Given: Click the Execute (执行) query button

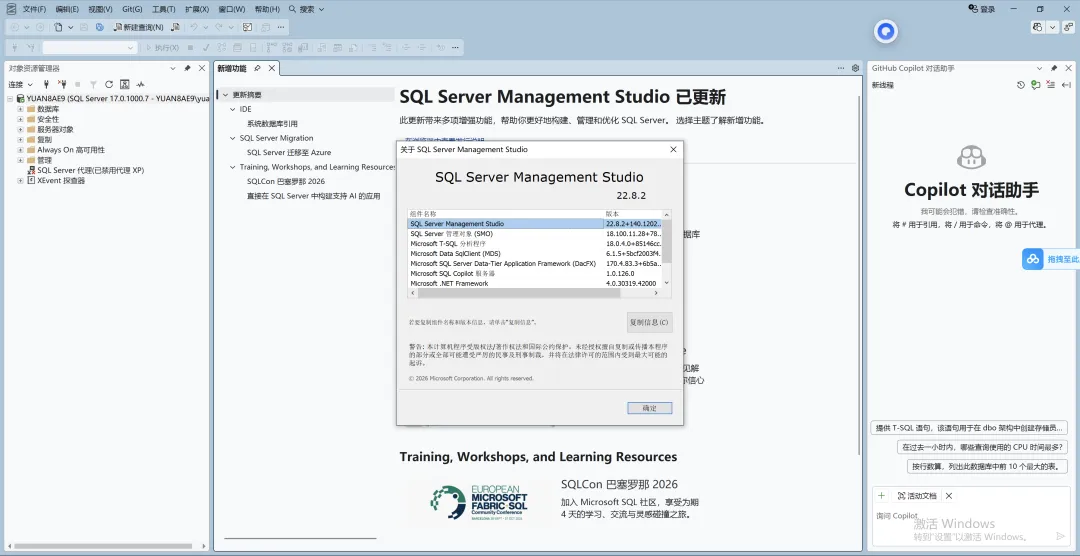Looking at the screenshot, I should point(162,48).
